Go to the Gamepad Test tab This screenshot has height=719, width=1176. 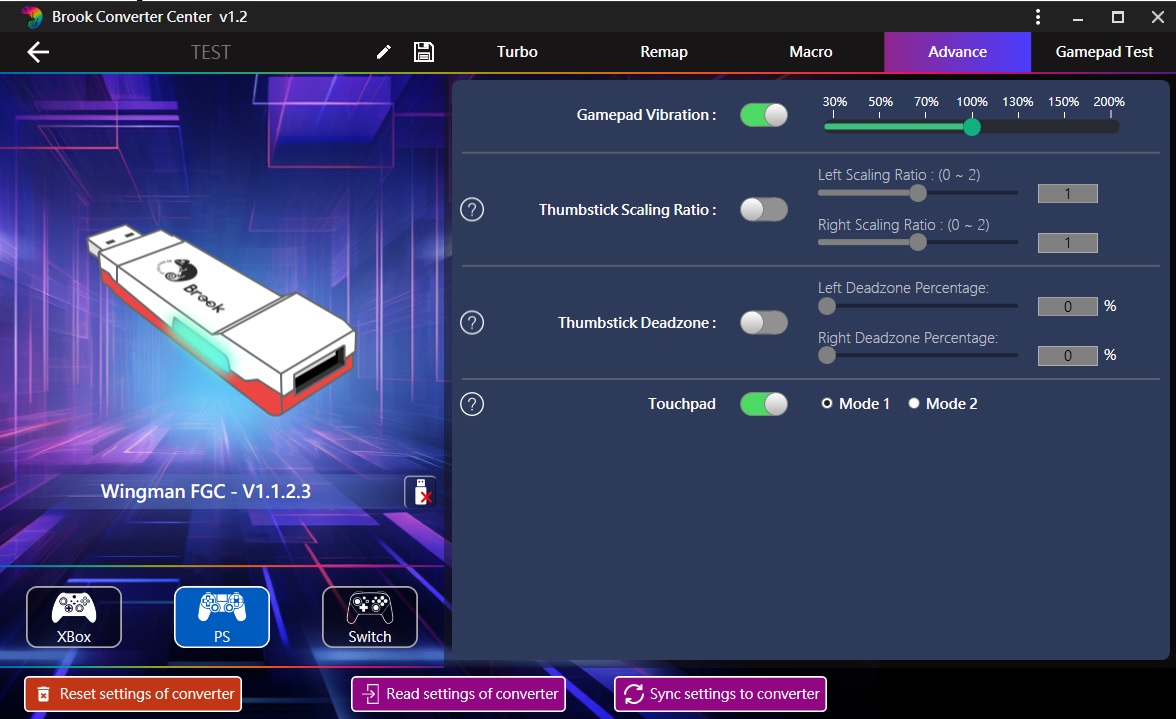(x=1104, y=52)
